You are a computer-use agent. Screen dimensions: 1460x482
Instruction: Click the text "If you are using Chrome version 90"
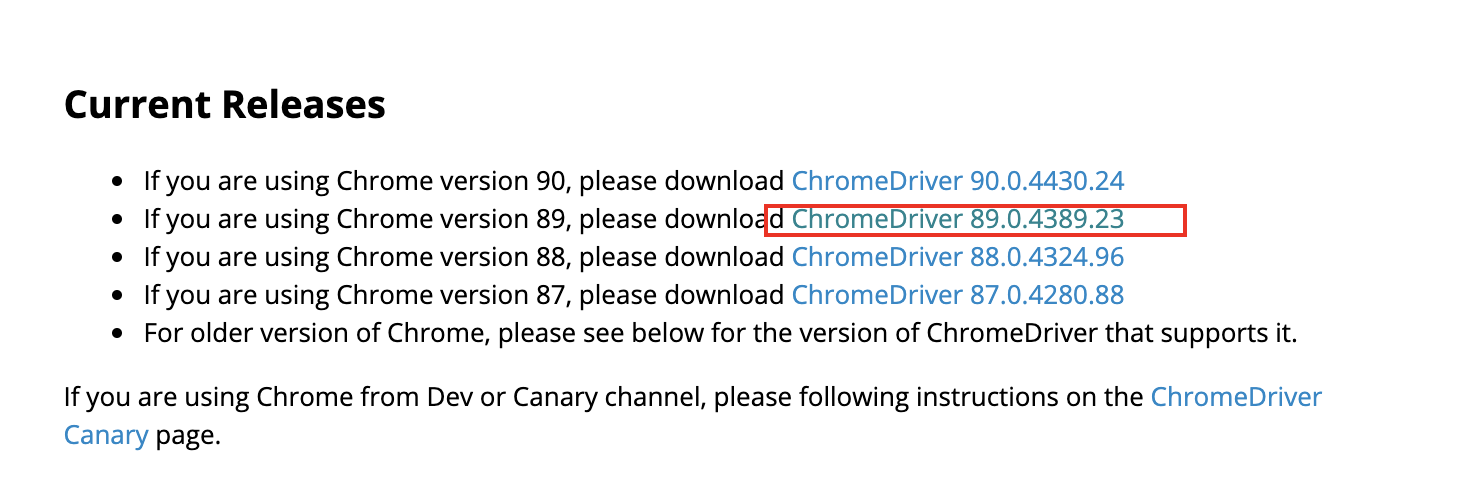click(357, 181)
